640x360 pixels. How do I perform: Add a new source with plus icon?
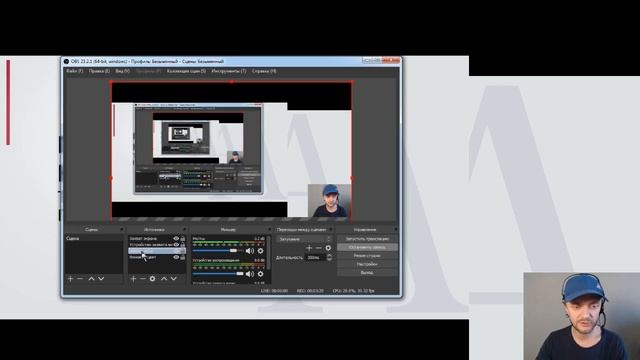pyautogui.click(x=133, y=279)
